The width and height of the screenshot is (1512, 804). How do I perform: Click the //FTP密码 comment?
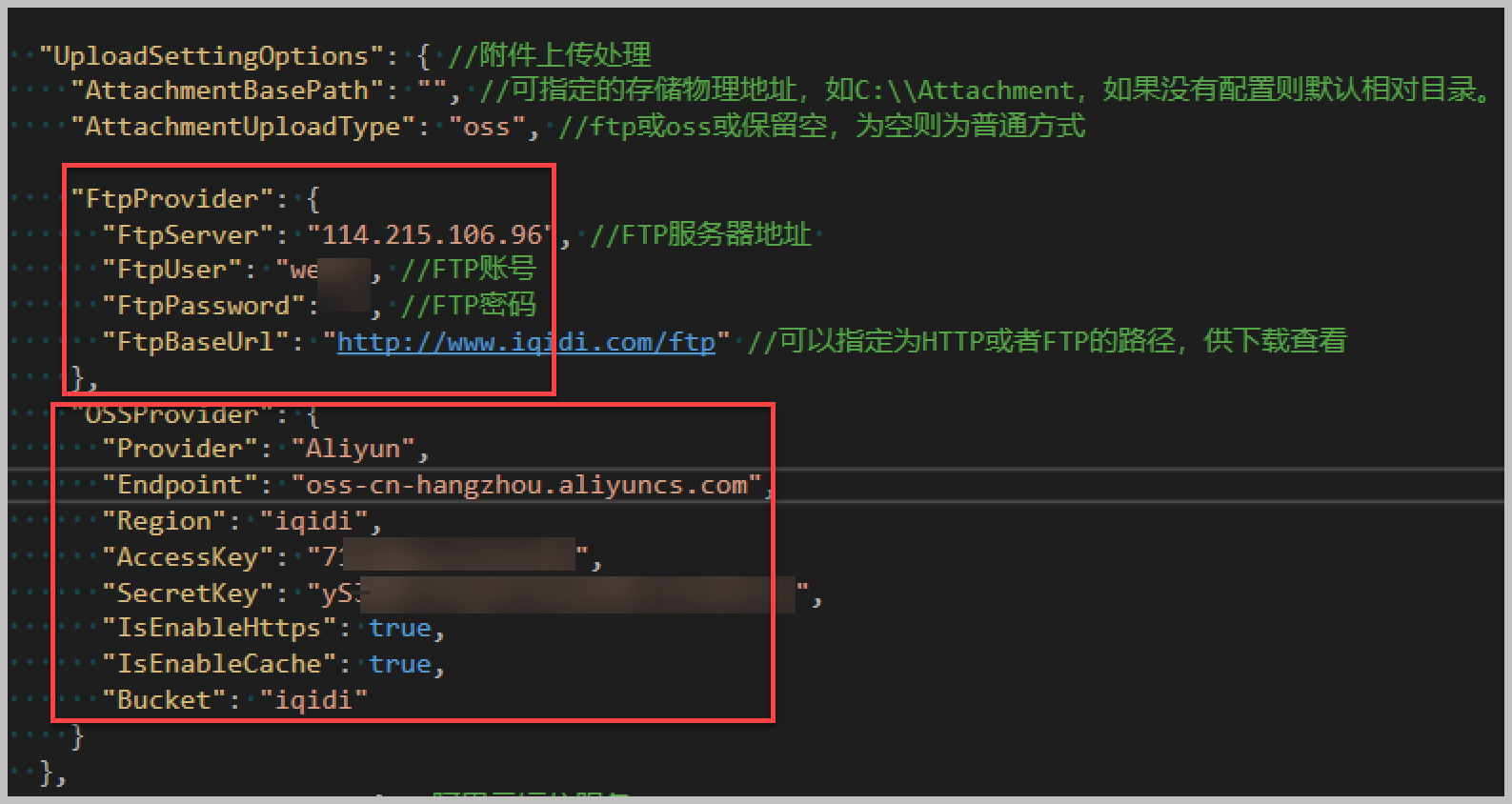469,306
